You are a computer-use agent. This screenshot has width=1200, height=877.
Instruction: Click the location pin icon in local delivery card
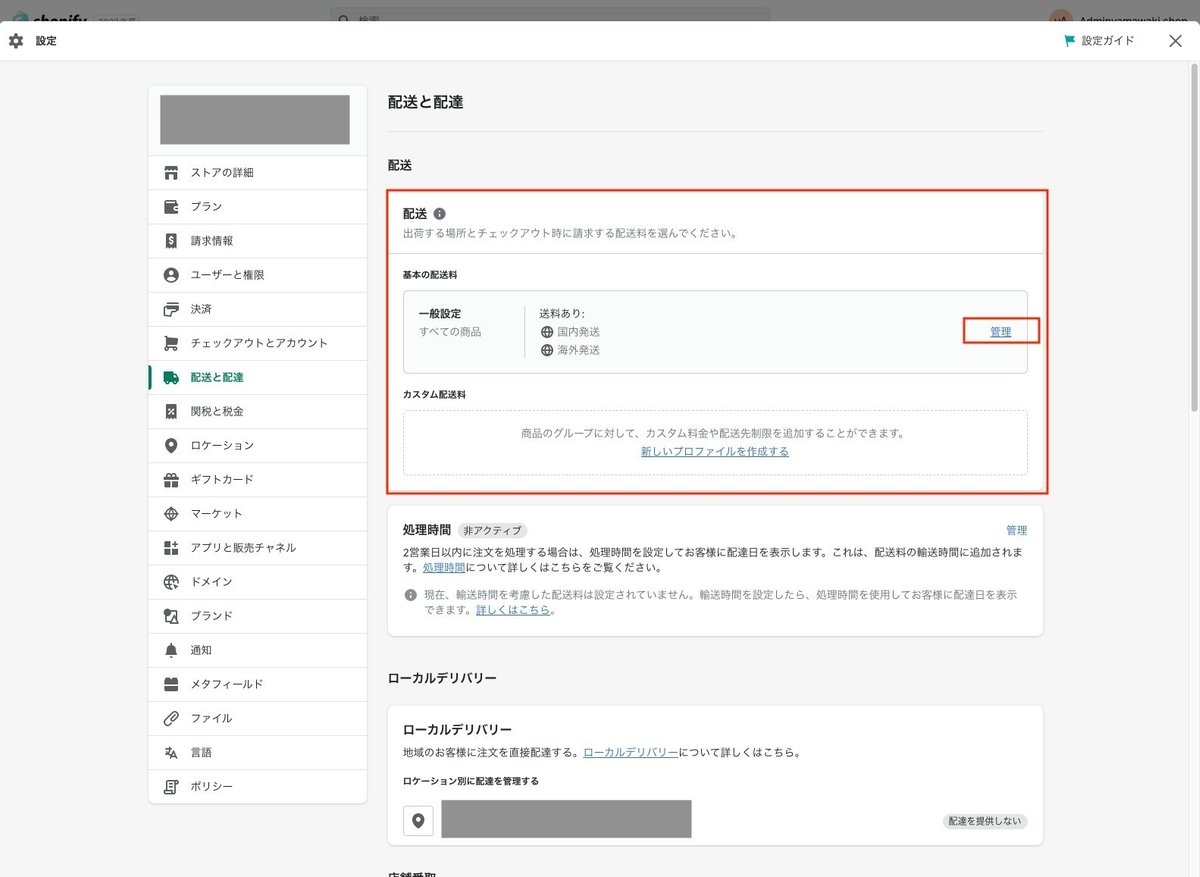(418, 821)
